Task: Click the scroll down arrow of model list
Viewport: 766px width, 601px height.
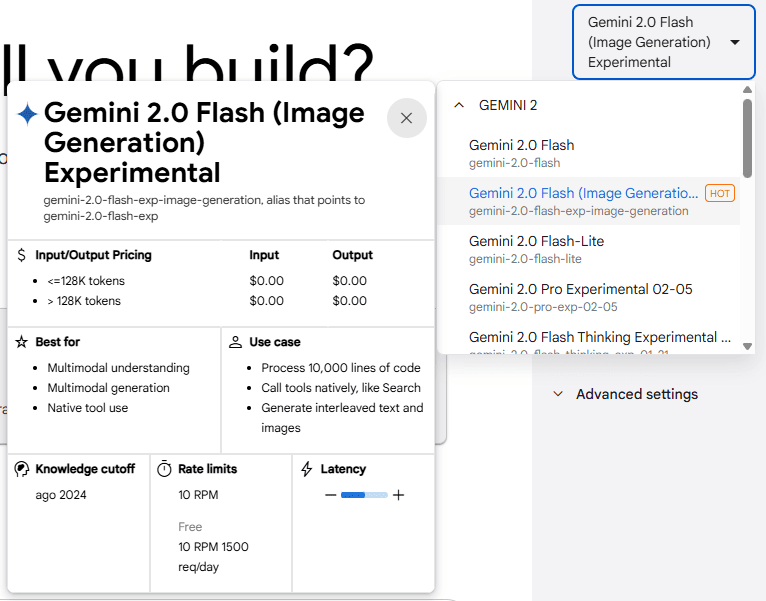Action: pyautogui.click(x=747, y=346)
